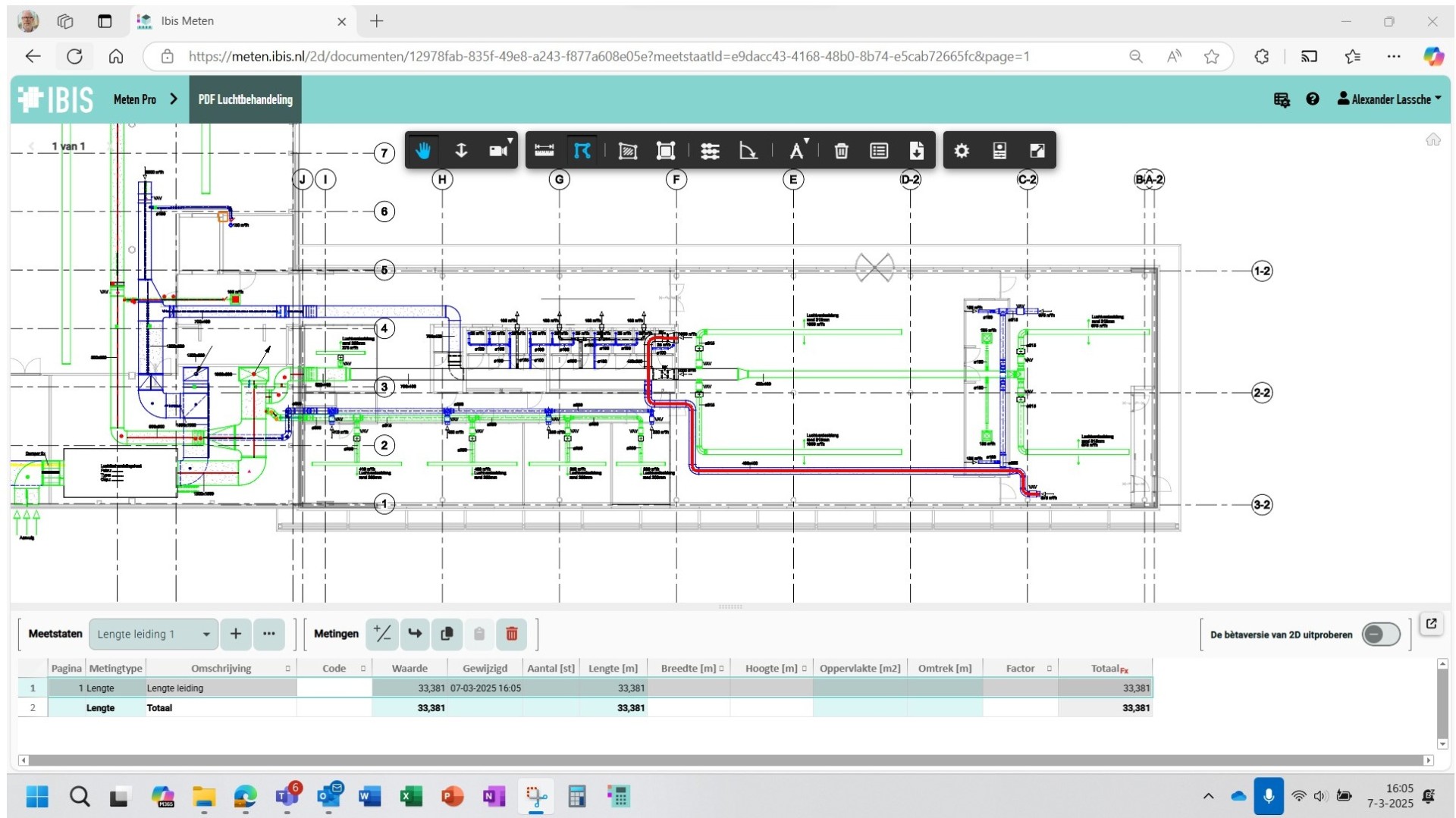Image resolution: width=1456 pixels, height=818 pixels.
Task: Go to Meten Pro breadcrumb
Action: [x=135, y=99]
